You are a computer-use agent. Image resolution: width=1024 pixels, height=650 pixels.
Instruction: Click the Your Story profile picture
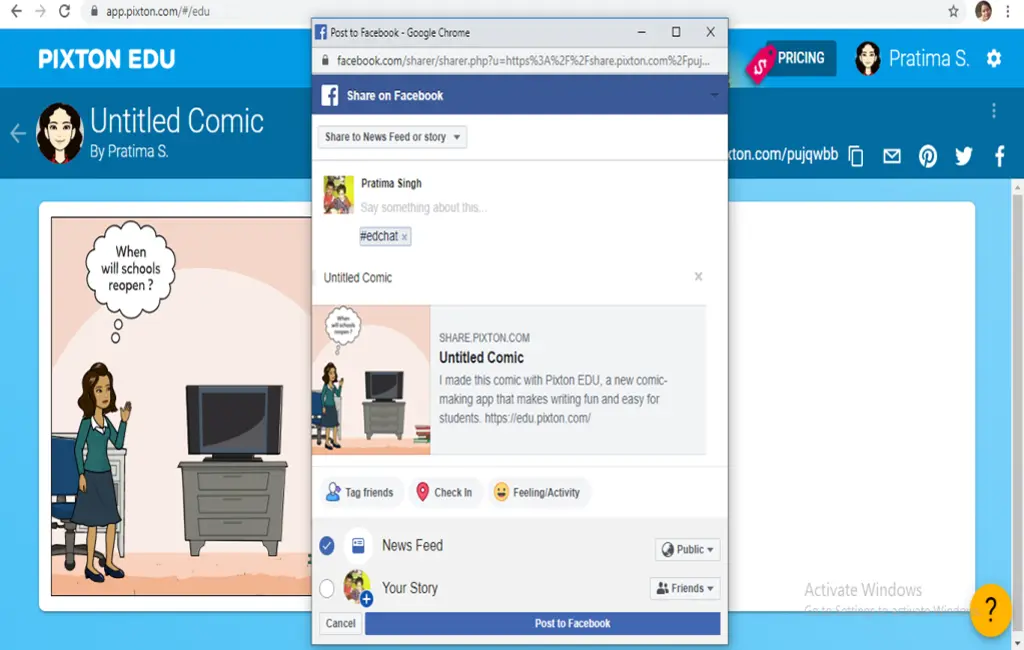coord(357,586)
